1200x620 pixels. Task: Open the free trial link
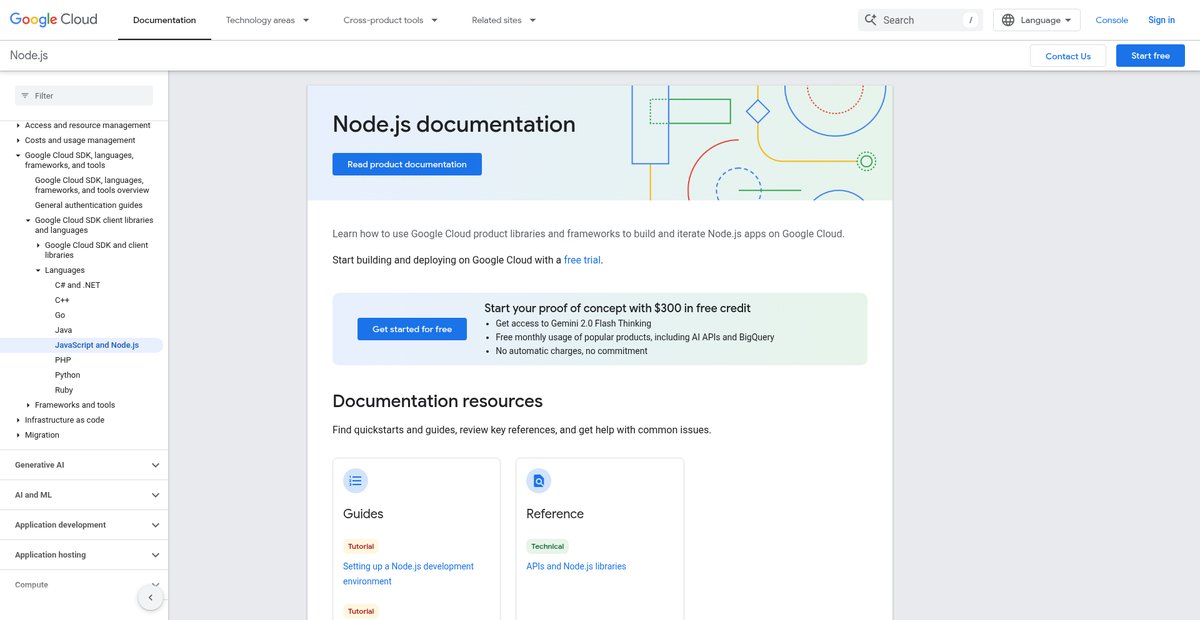[x=583, y=260]
